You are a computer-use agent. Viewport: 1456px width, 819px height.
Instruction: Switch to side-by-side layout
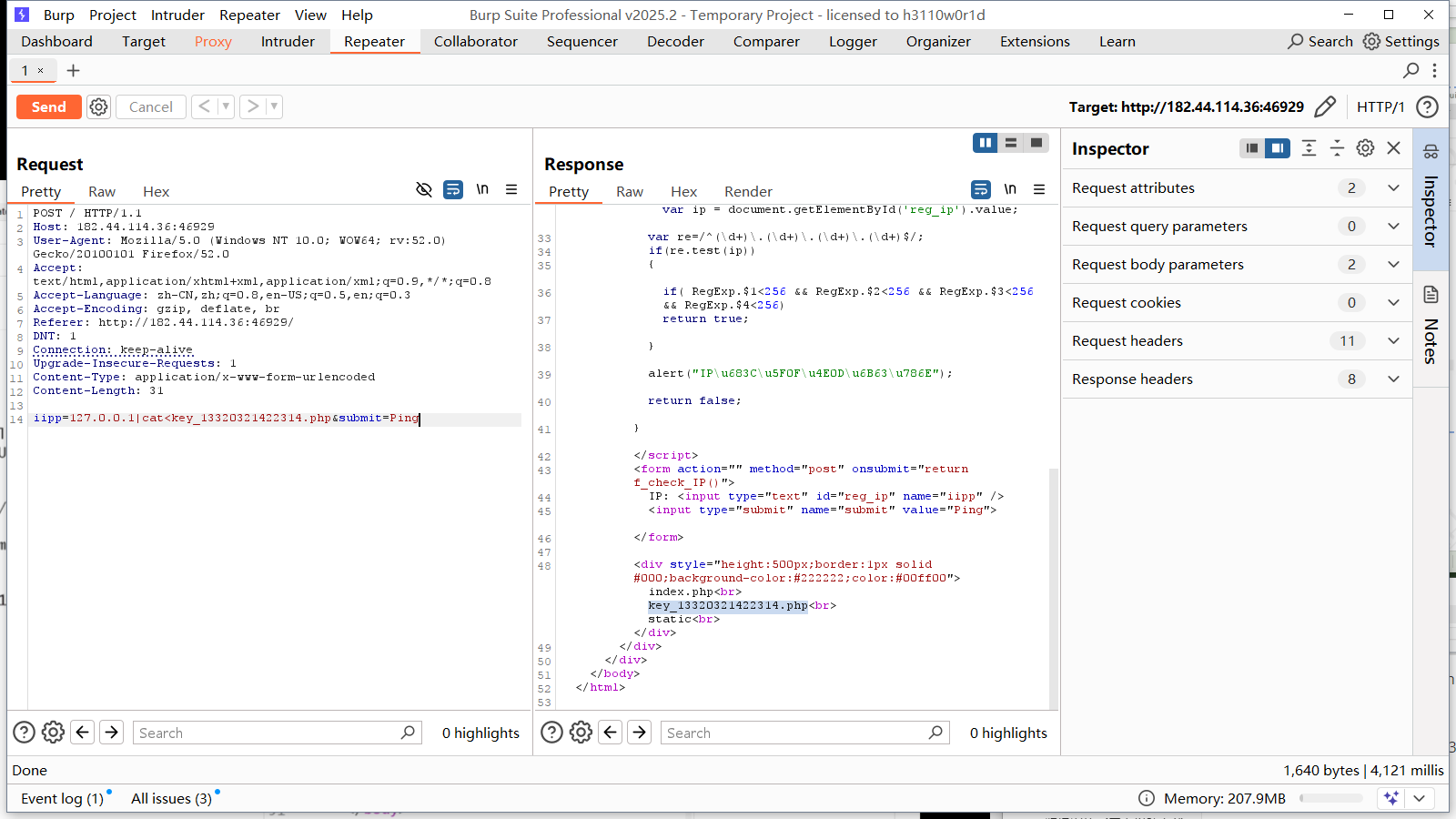(986, 143)
